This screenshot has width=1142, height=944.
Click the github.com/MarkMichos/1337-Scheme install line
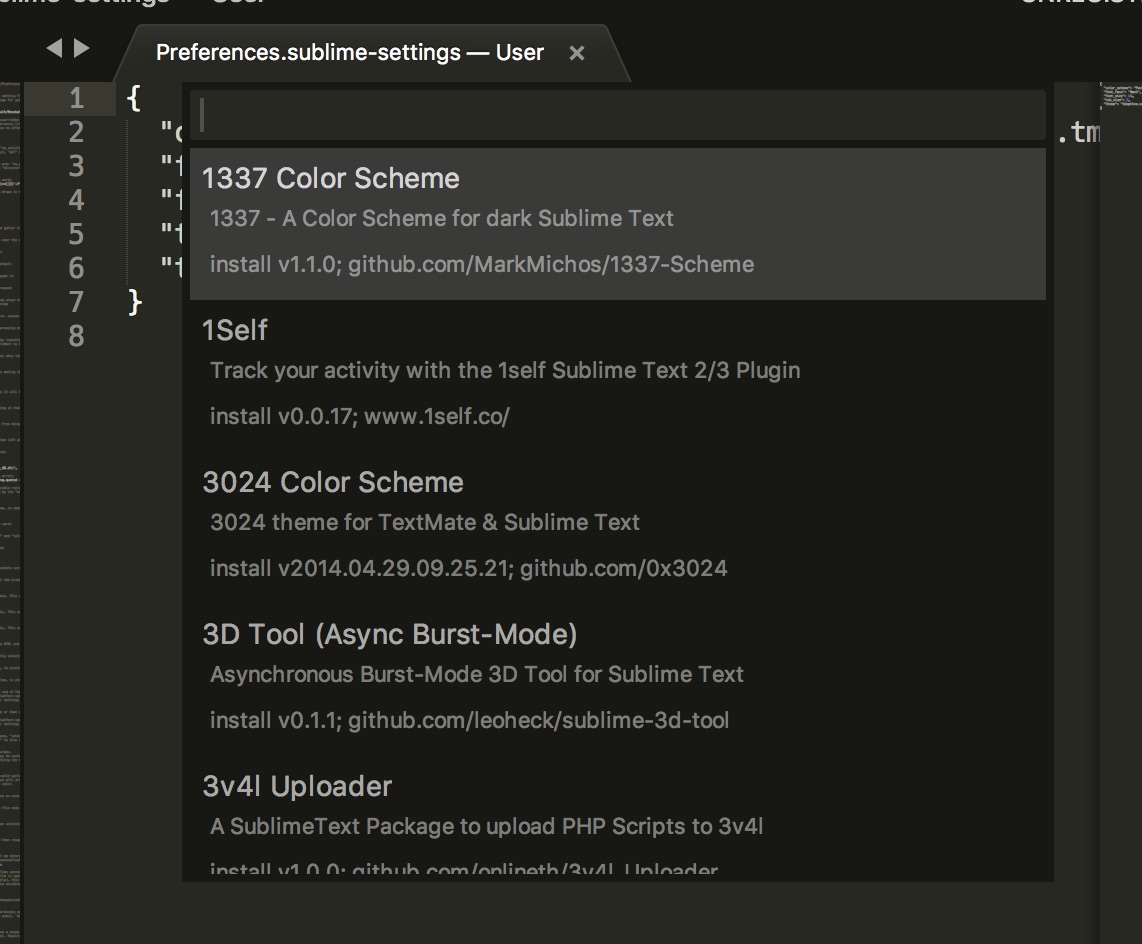point(482,264)
